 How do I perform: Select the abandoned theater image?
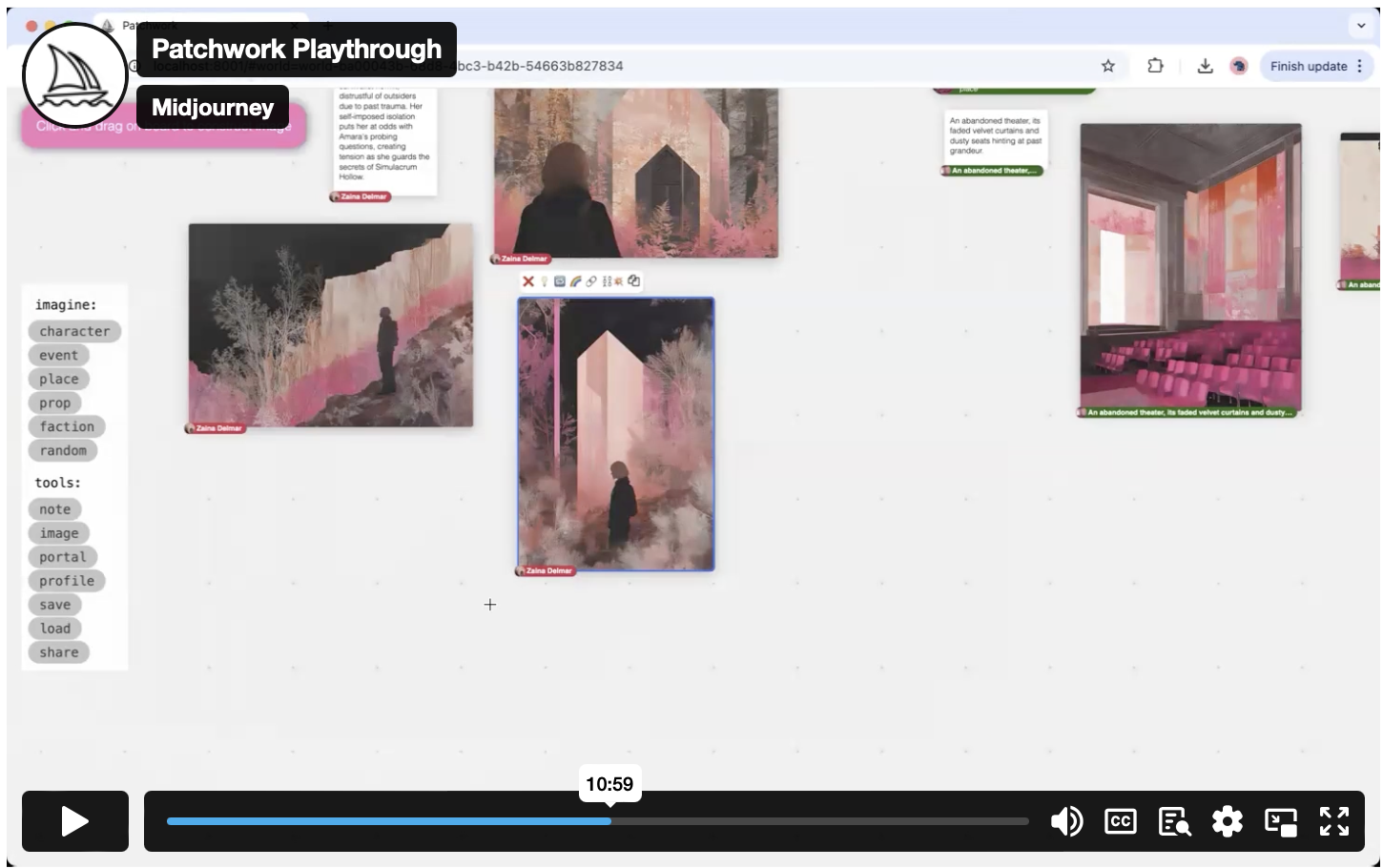point(1190,266)
